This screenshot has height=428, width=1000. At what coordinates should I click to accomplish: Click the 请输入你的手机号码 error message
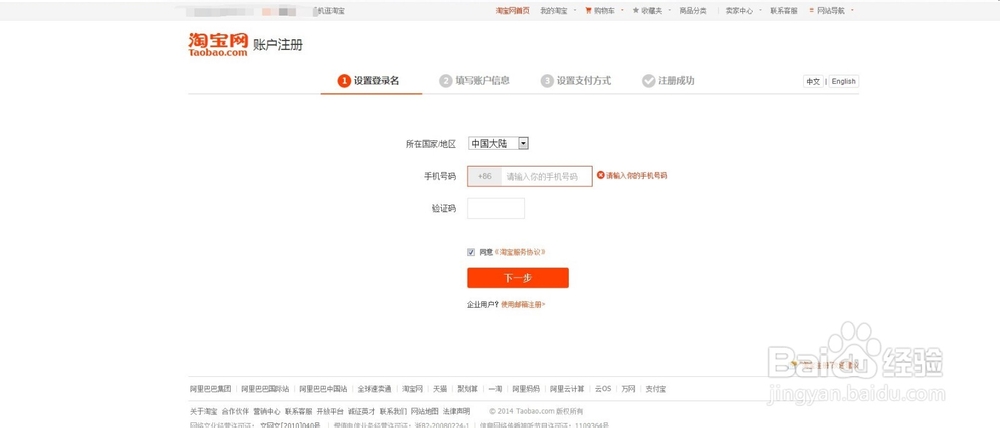pyautogui.click(x=636, y=175)
